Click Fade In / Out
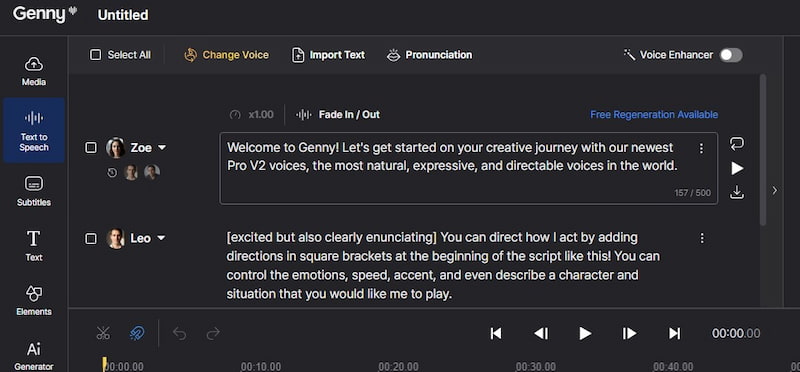 coord(338,114)
